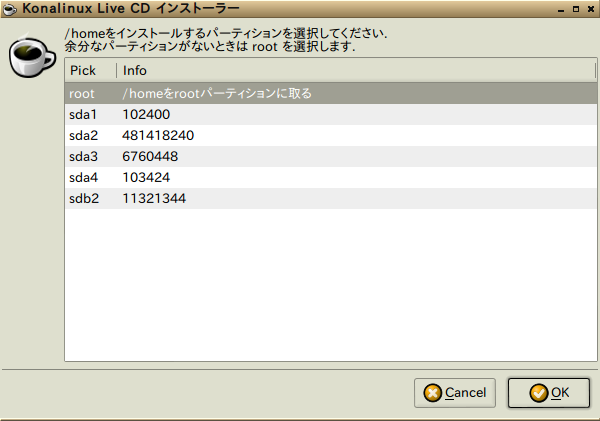Maximize the installer window
The image size is (600, 421).
coord(576,9)
